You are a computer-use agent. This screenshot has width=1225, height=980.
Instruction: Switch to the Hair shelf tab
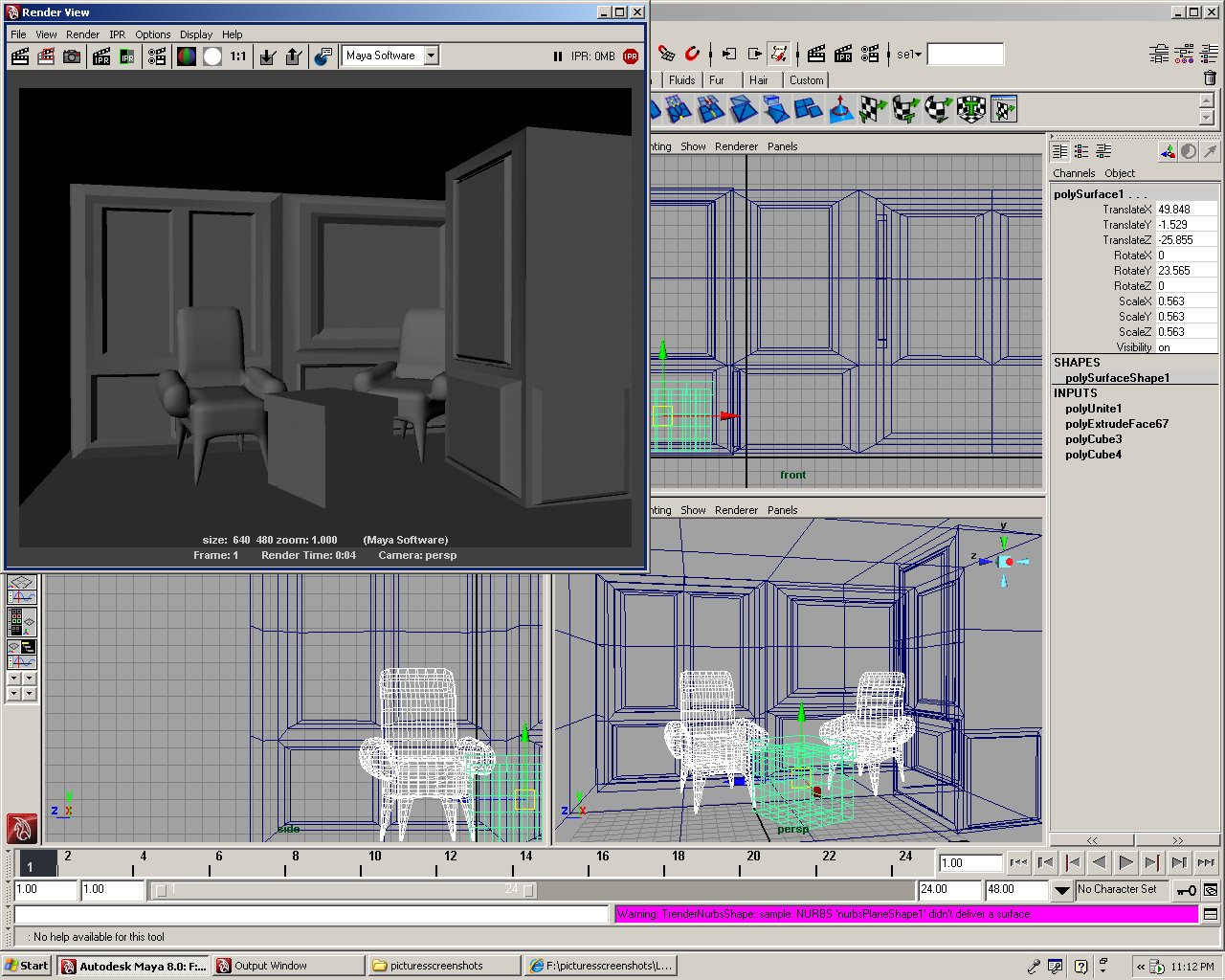click(x=758, y=80)
